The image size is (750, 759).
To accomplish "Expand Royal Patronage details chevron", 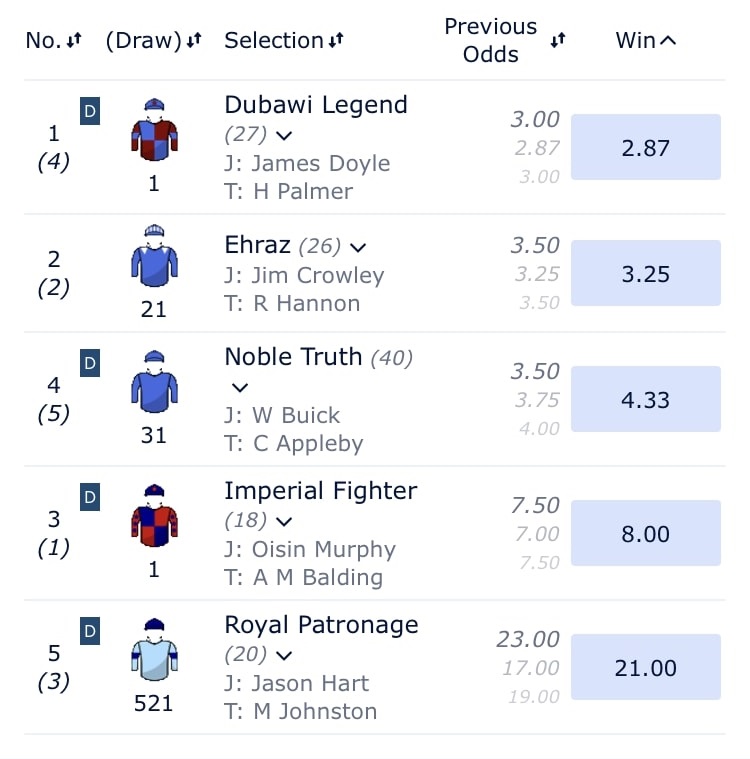I will (284, 656).
